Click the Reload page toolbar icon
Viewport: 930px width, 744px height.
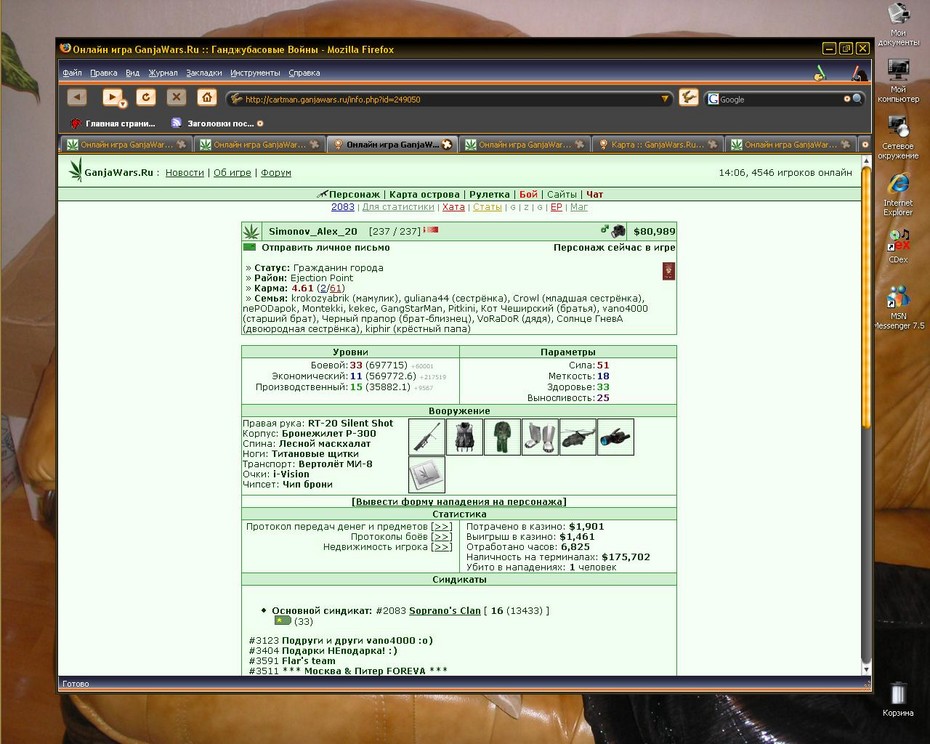(146, 97)
